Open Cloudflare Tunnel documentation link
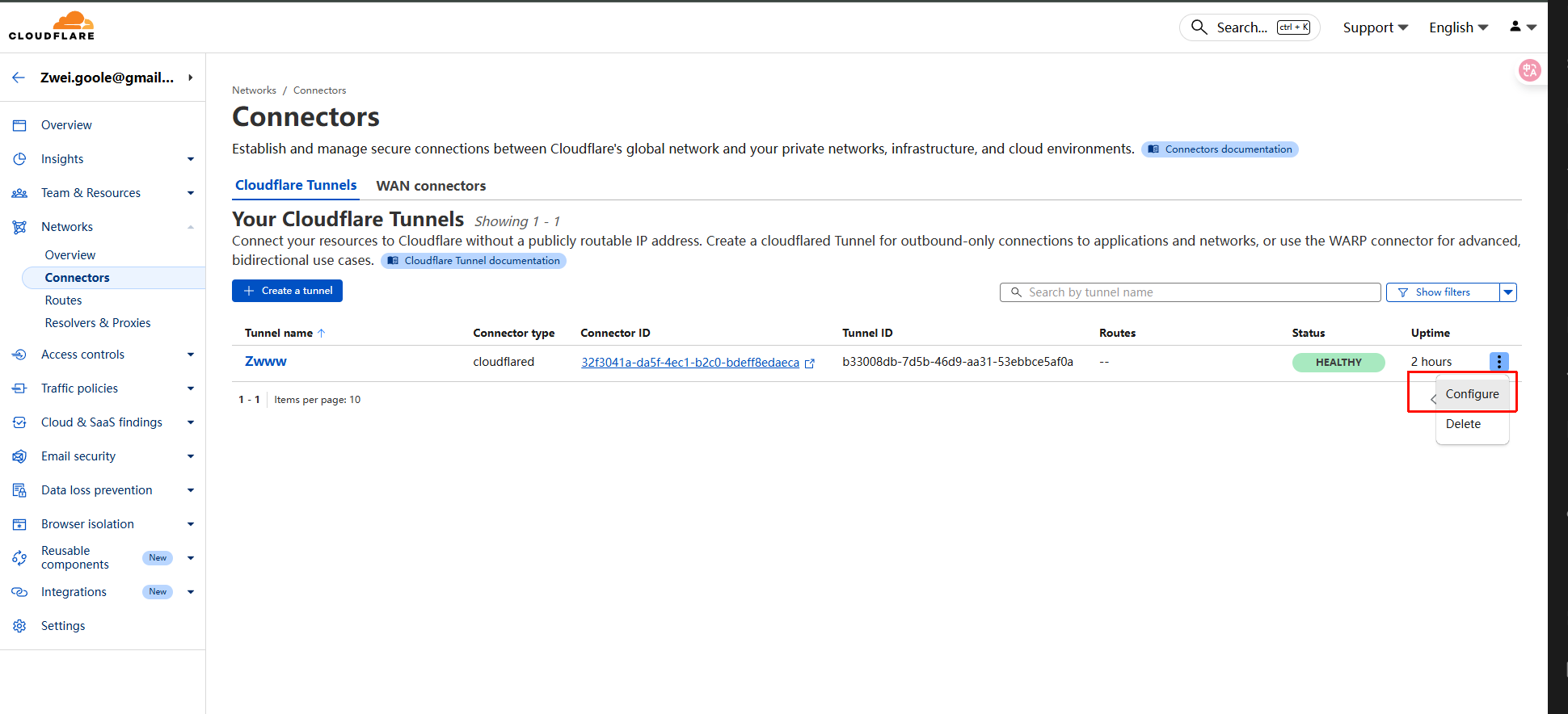The image size is (1568, 714). coord(474,261)
